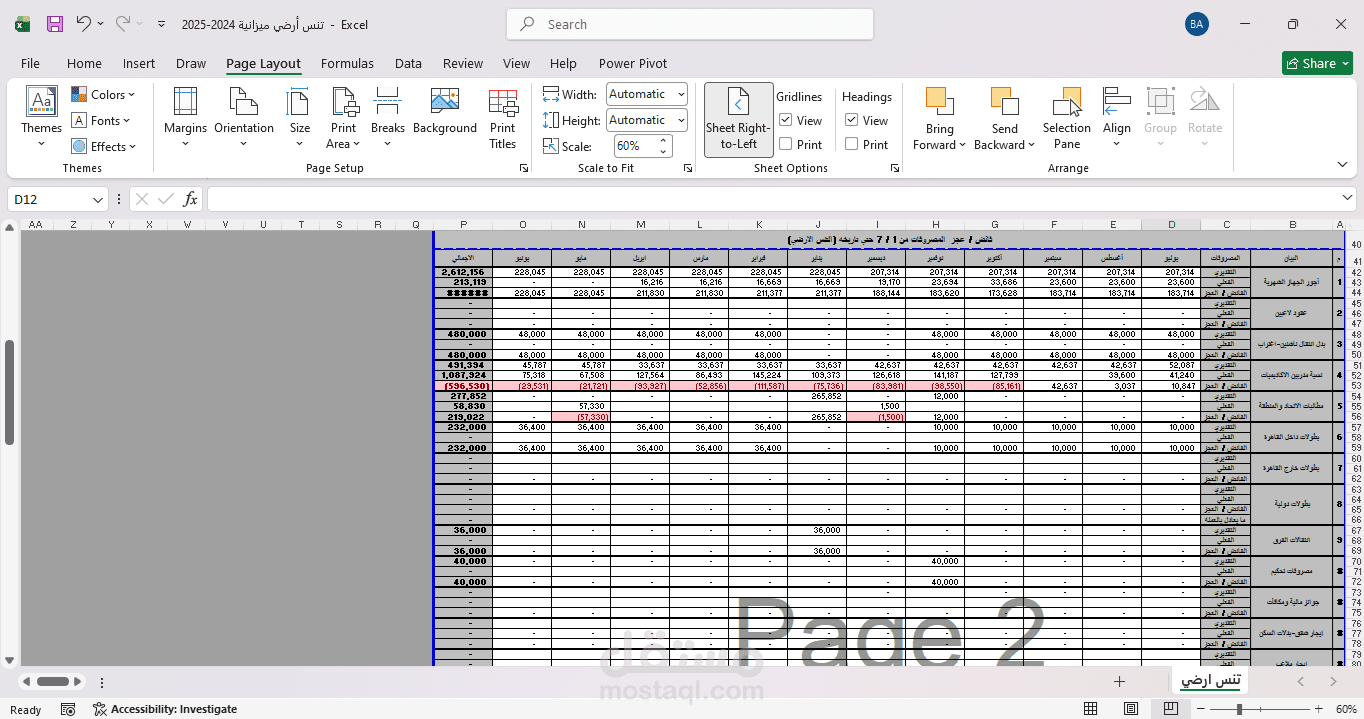This screenshot has width=1364, height=719.
Task: Click the Insert Function fx button
Action: pyautogui.click(x=190, y=200)
